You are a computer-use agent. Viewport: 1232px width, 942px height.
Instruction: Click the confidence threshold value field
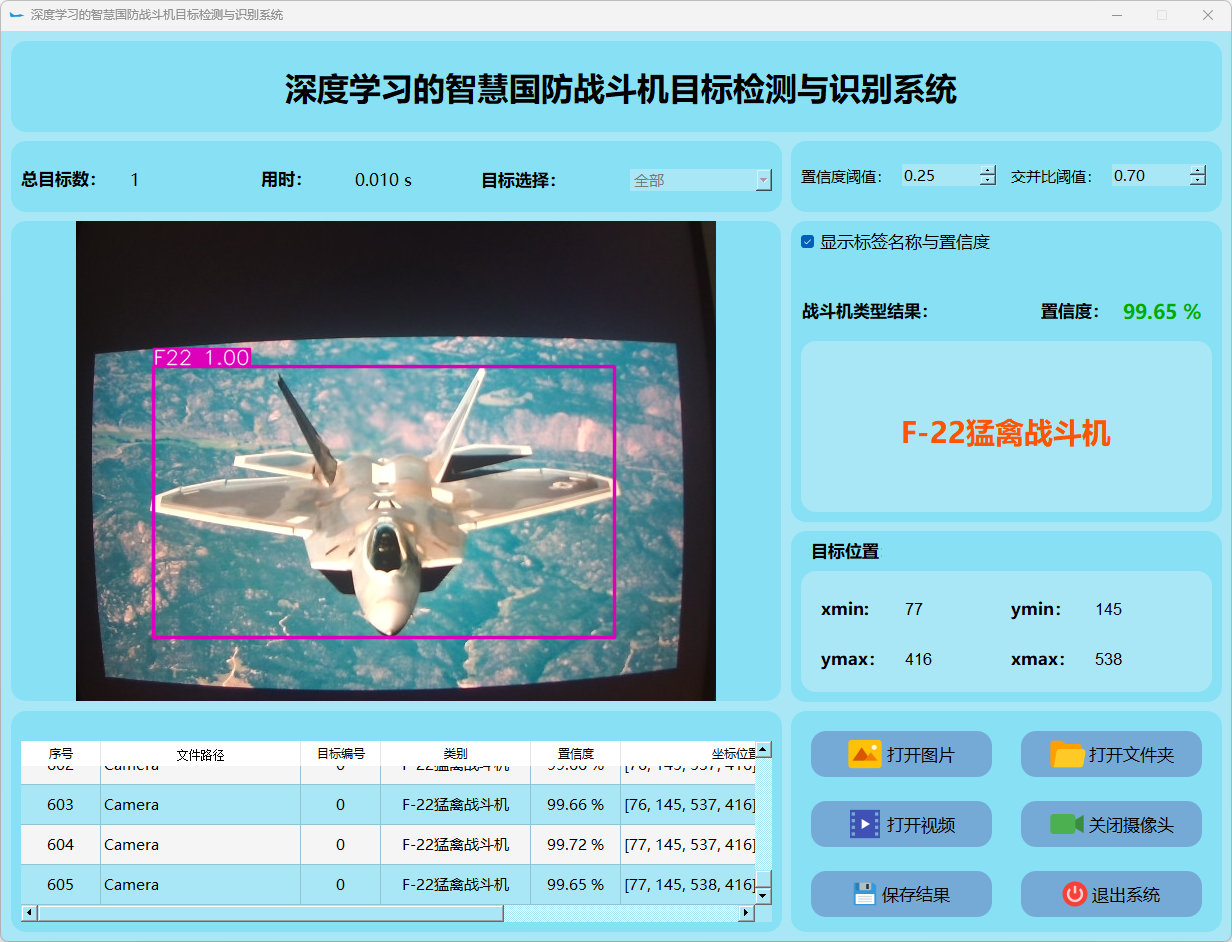pos(938,176)
